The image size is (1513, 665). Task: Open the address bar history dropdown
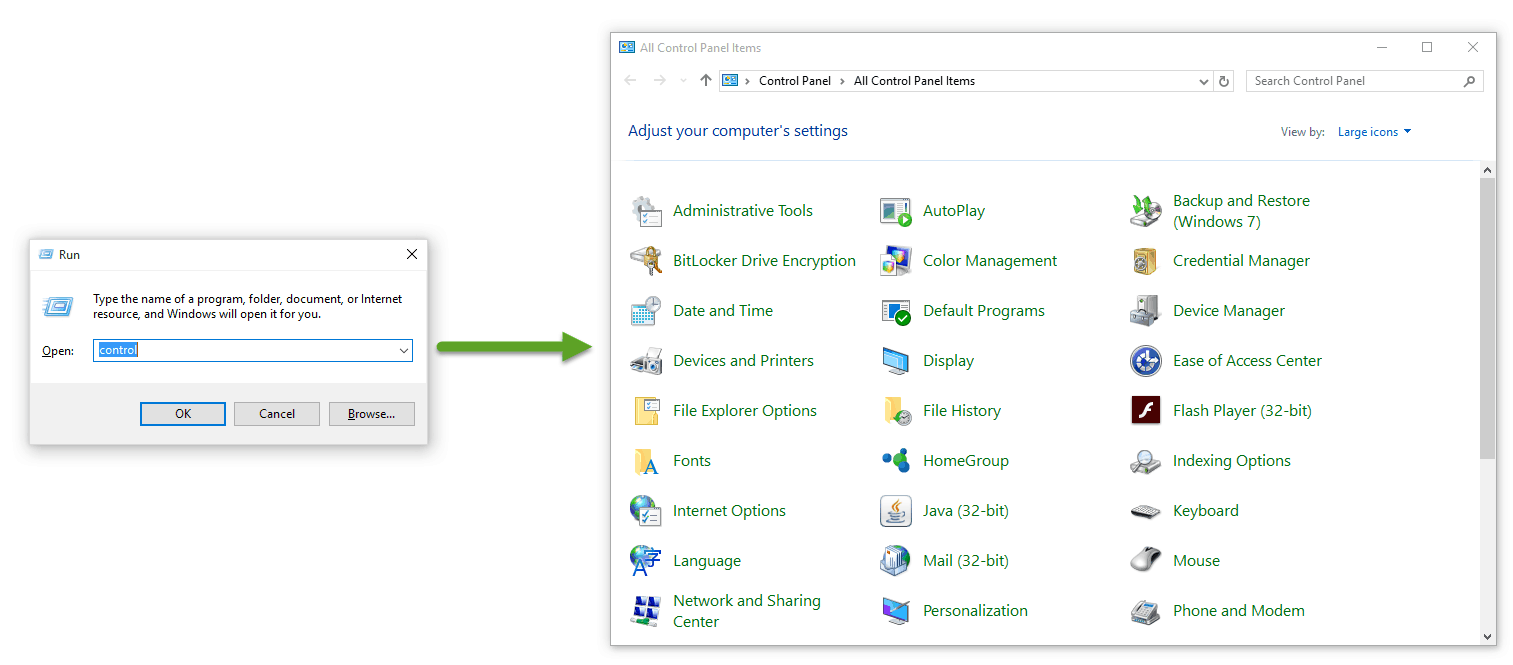(x=1203, y=81)
